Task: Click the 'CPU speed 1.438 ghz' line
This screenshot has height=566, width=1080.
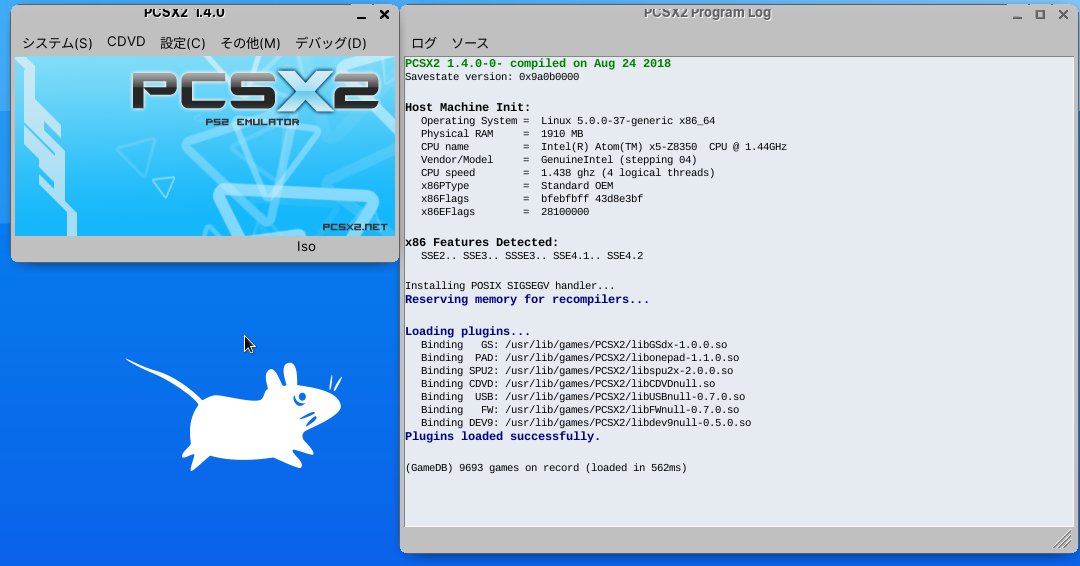Action: (x=568, y=173)
